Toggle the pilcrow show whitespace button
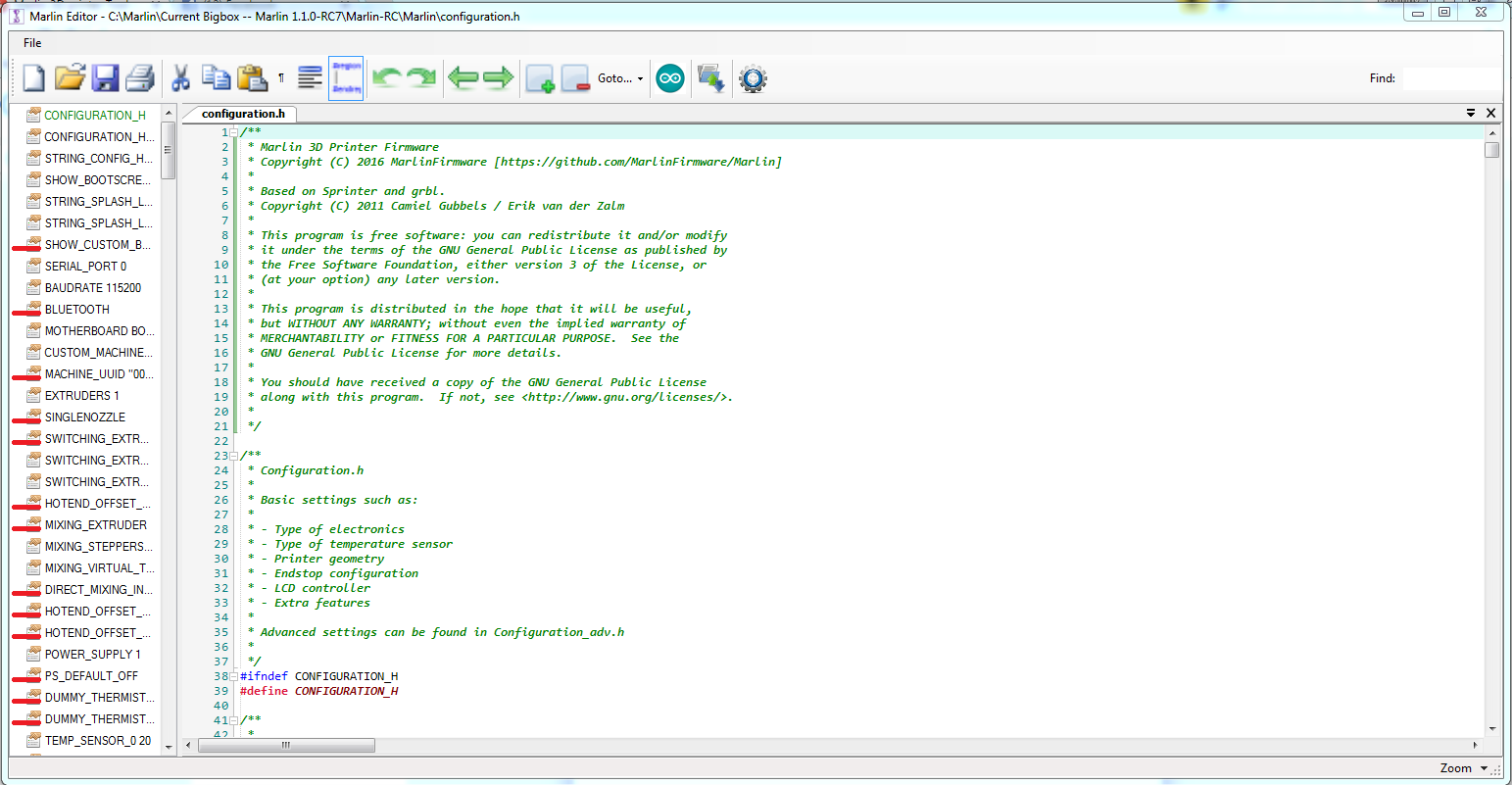The image size is (1512, 785). (281, 78)
